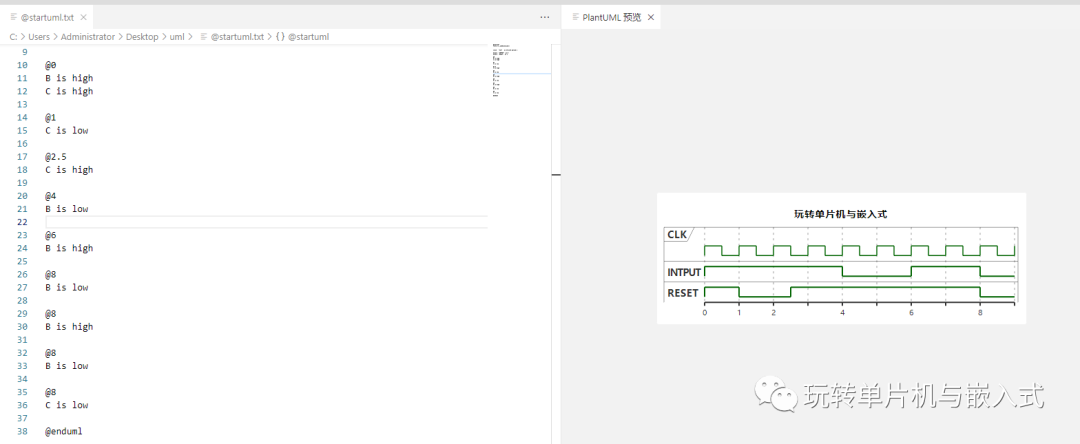Place cursor on '@2.5' line

point(56,156)
